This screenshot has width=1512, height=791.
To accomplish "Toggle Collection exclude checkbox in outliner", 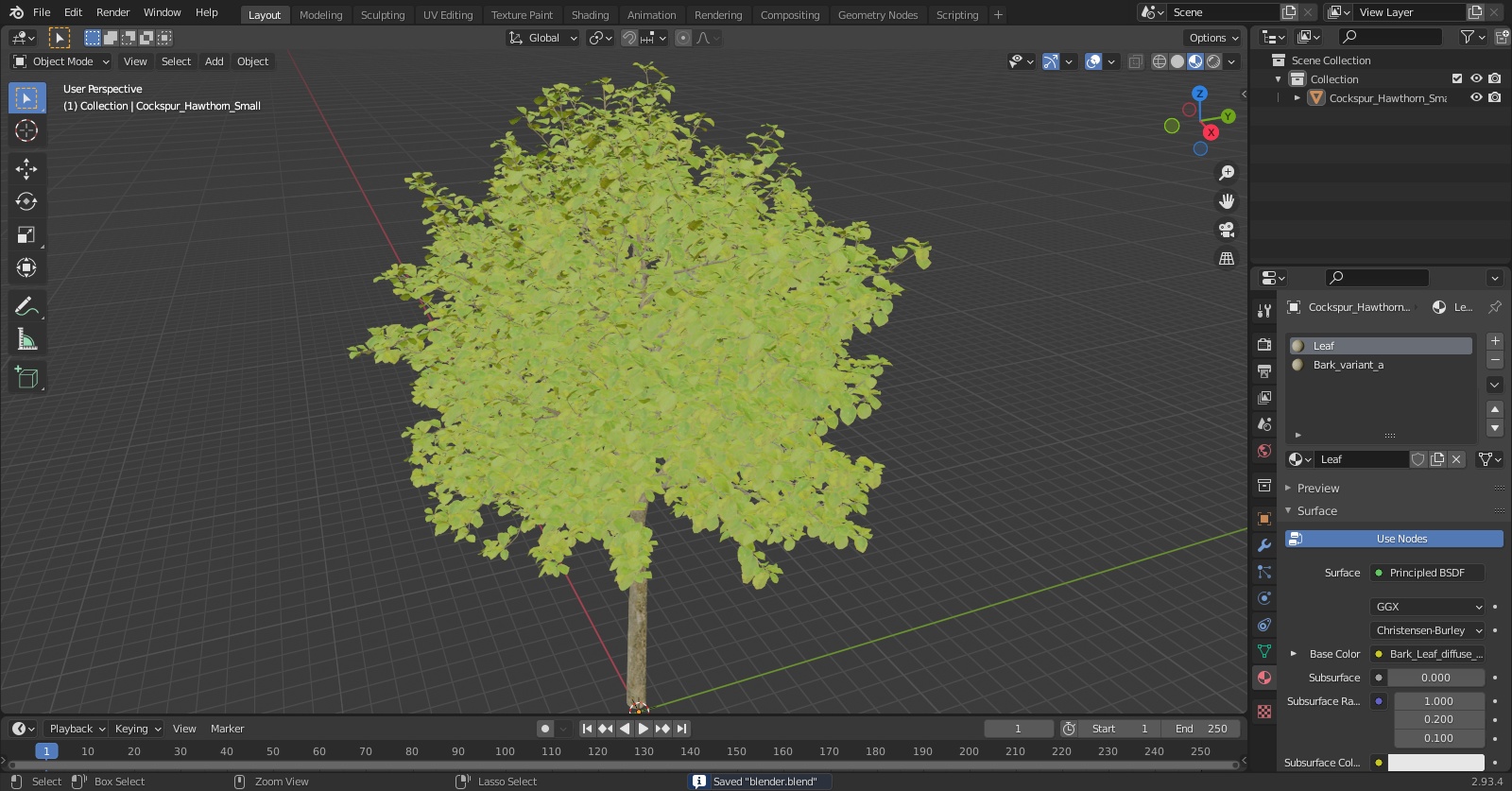I will tap(1457, 79).
